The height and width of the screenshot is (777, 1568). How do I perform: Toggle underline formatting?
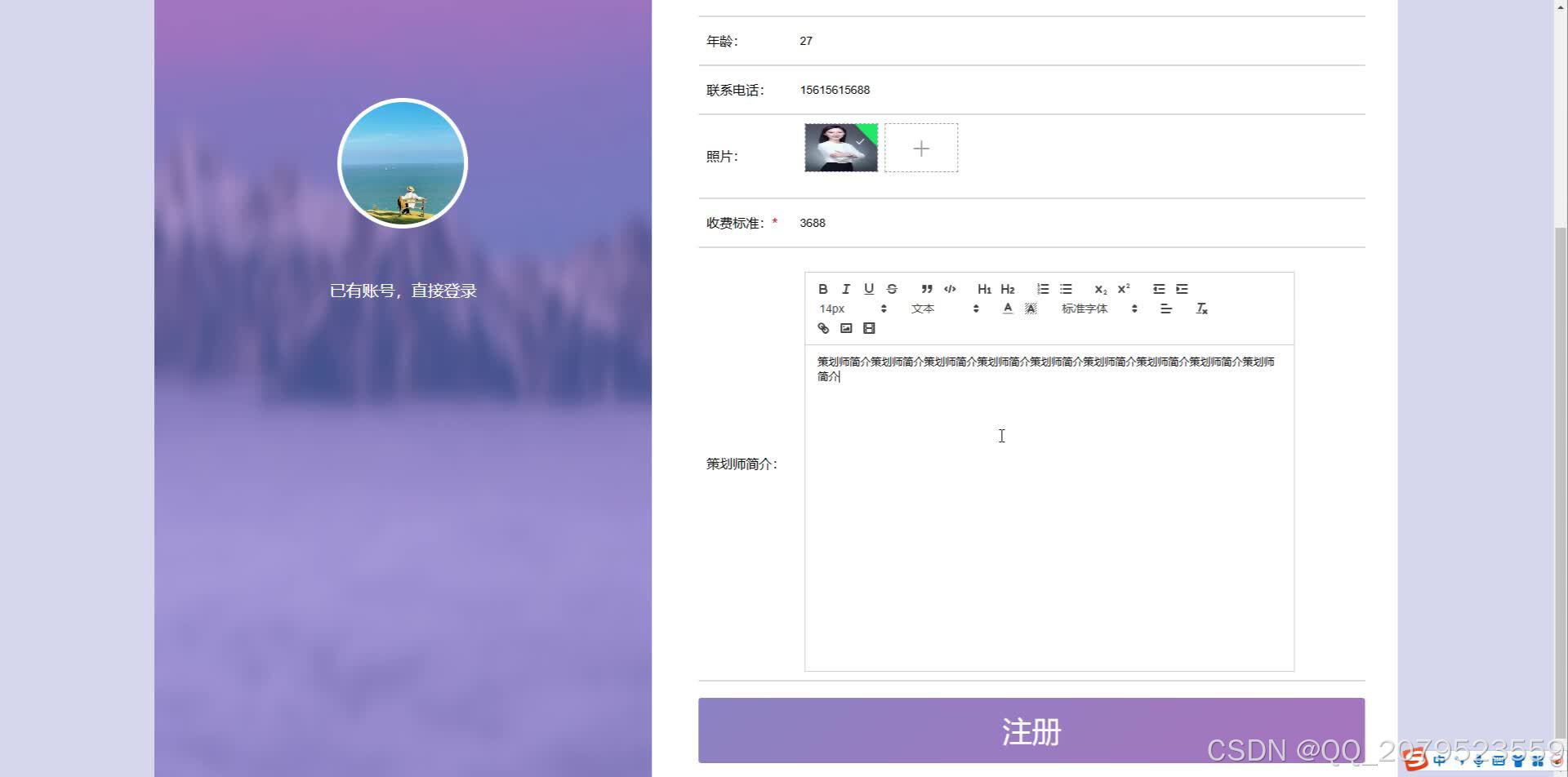869,289
